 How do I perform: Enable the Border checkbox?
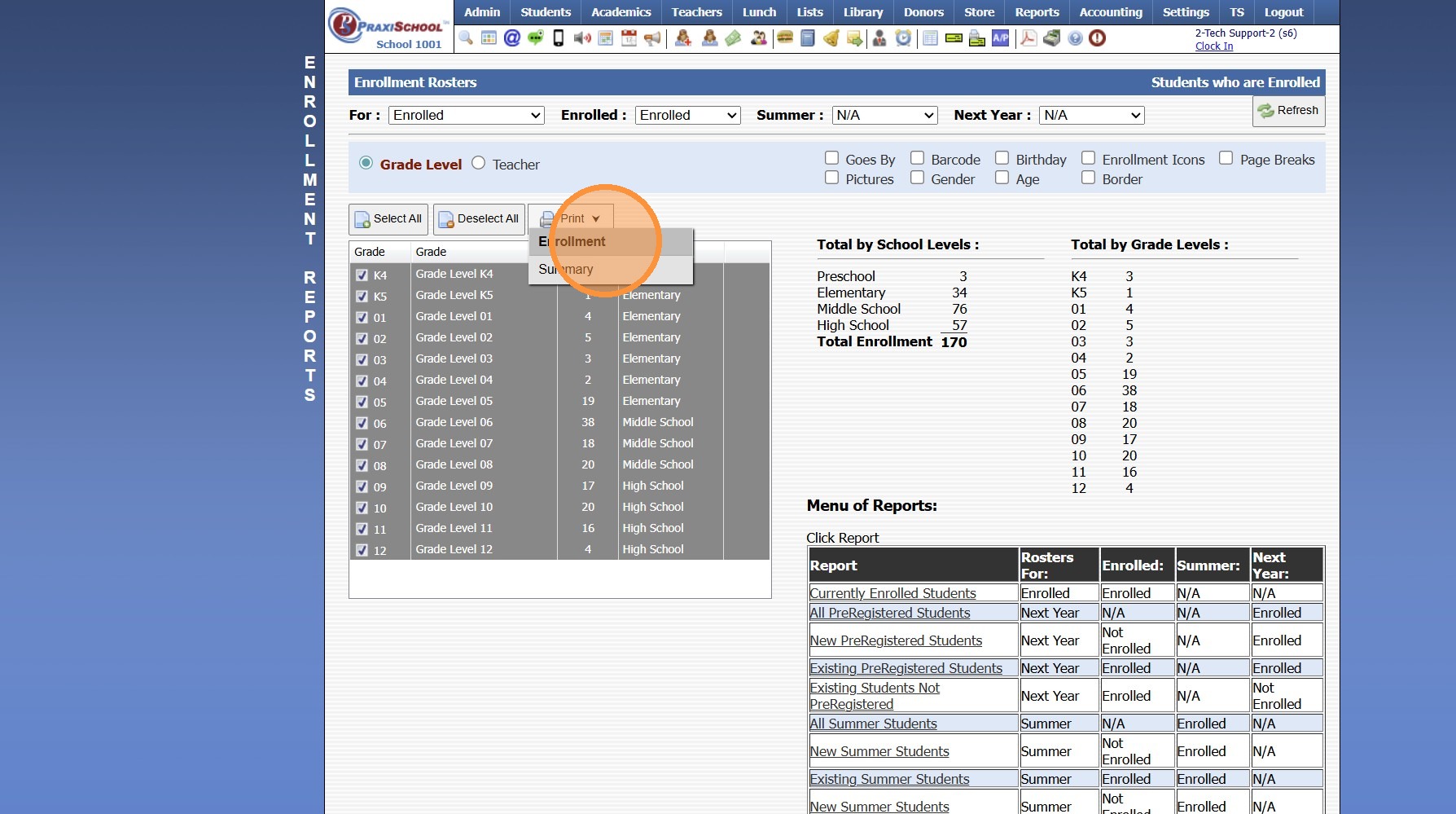click(1088, 178)
